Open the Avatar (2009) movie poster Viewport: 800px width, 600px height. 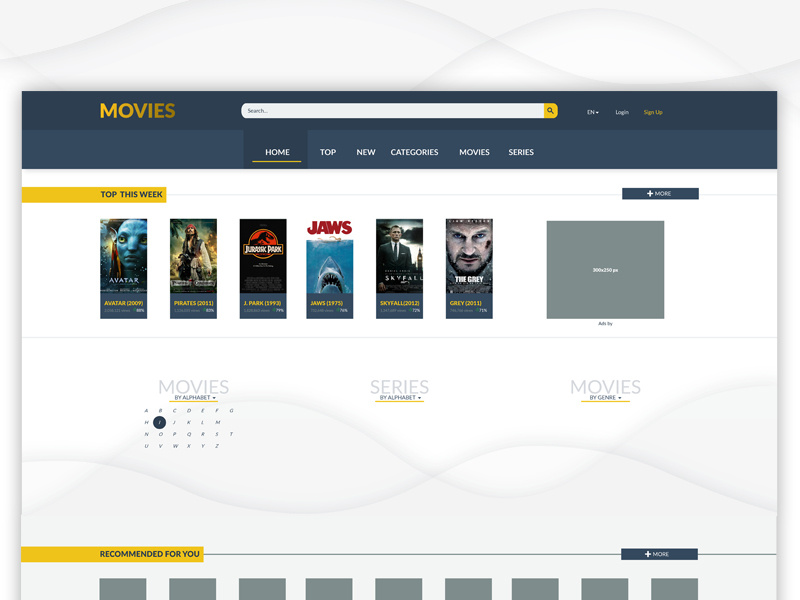(123, 256)
